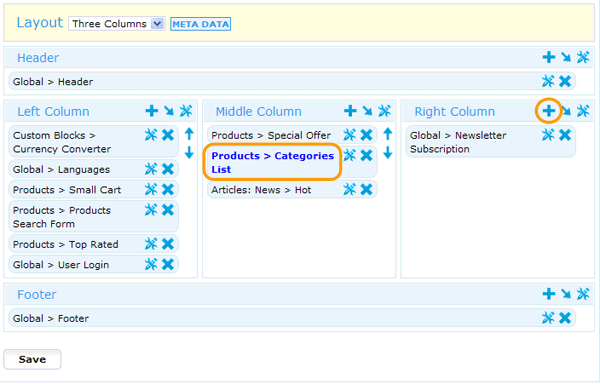
Task: Remove the Newsletter Subscription block
Action: [565, 135]
